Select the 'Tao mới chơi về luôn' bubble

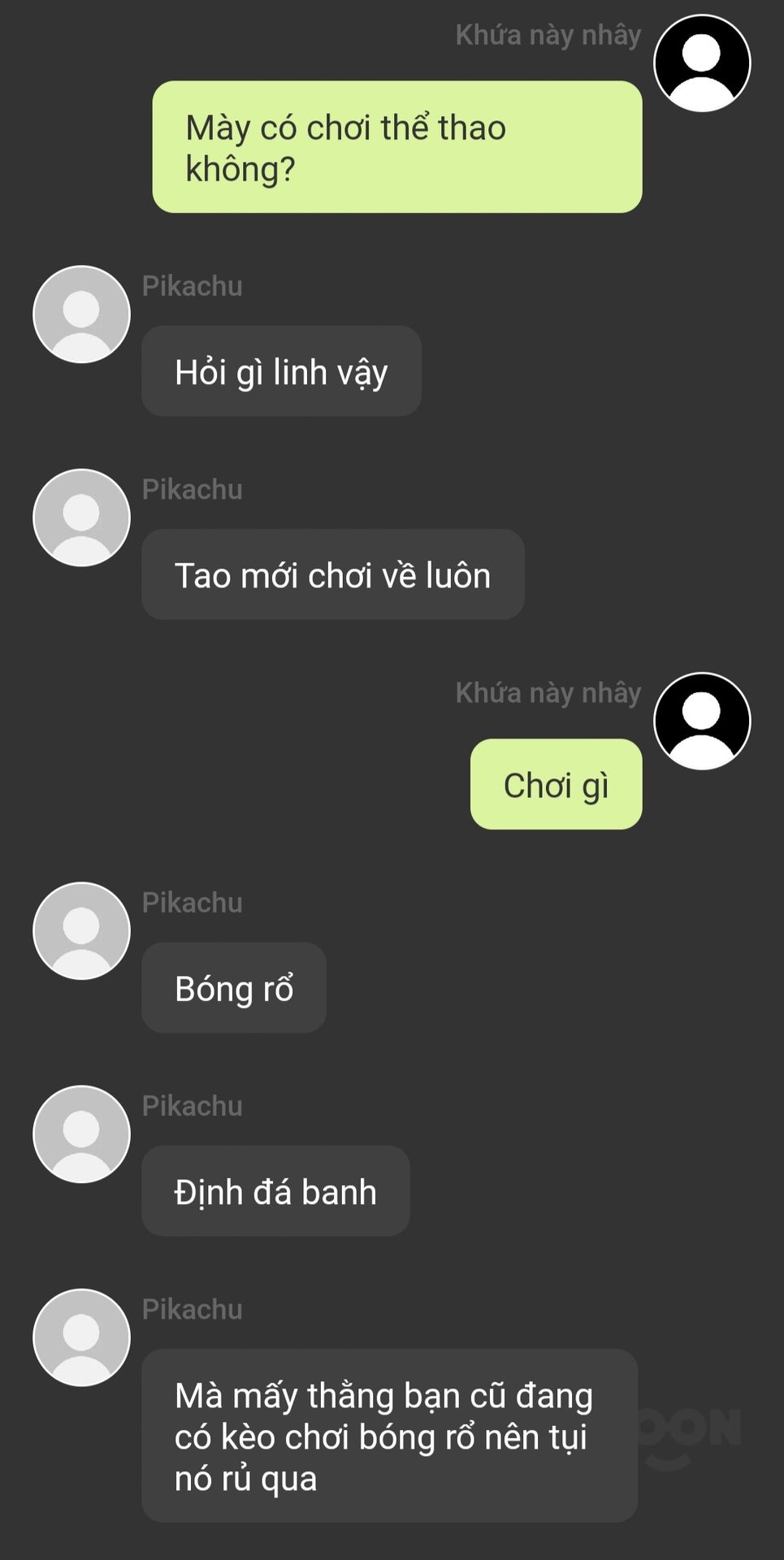pyautogui.click(x=333, y=574)
